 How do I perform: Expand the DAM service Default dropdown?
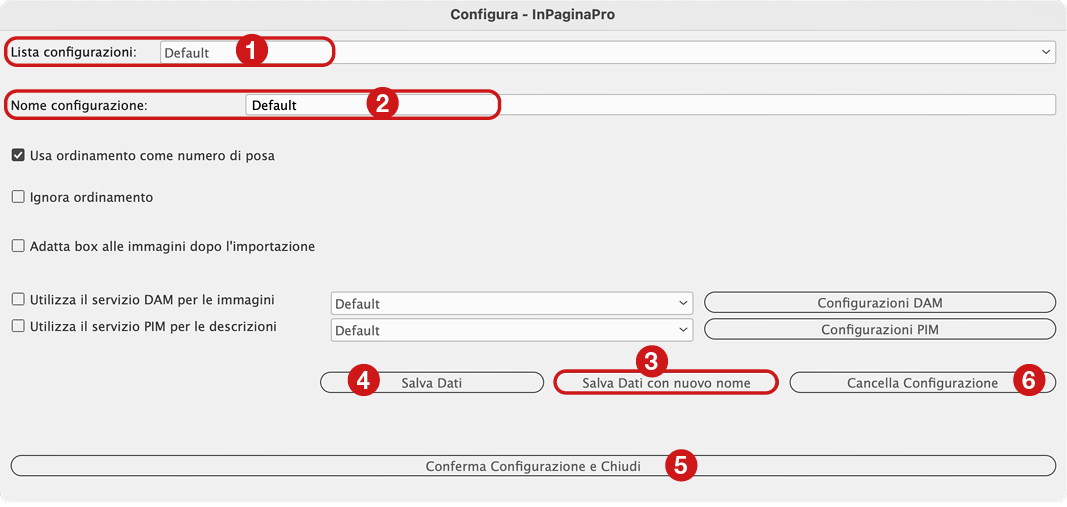point(512,303)
